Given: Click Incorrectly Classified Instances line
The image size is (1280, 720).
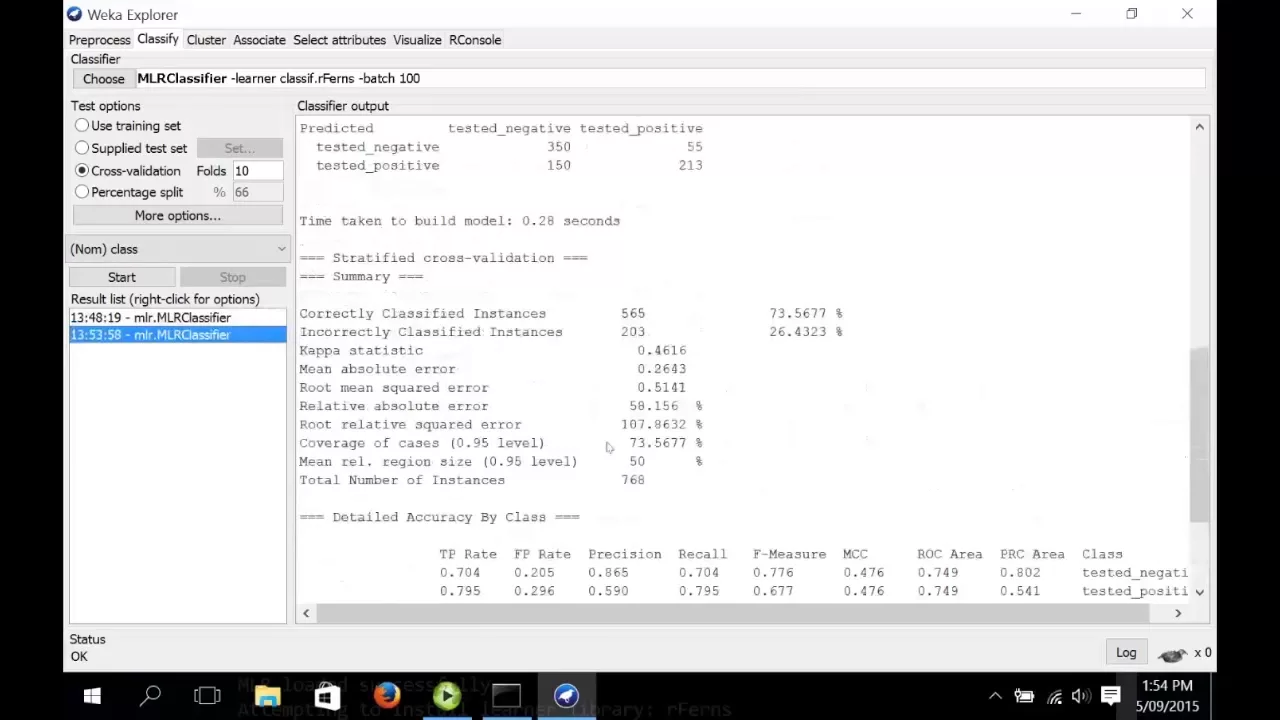Looking at the screenshot, I should click(x=571, y=332).
